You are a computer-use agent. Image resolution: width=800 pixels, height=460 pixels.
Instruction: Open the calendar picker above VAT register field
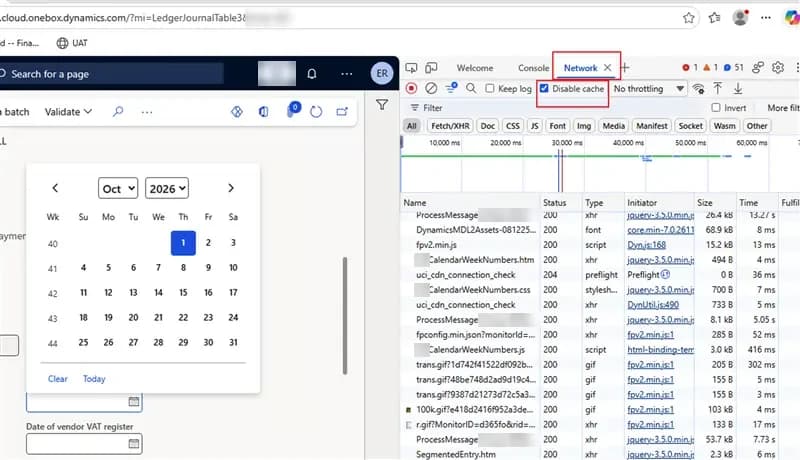tap(134, 402)
